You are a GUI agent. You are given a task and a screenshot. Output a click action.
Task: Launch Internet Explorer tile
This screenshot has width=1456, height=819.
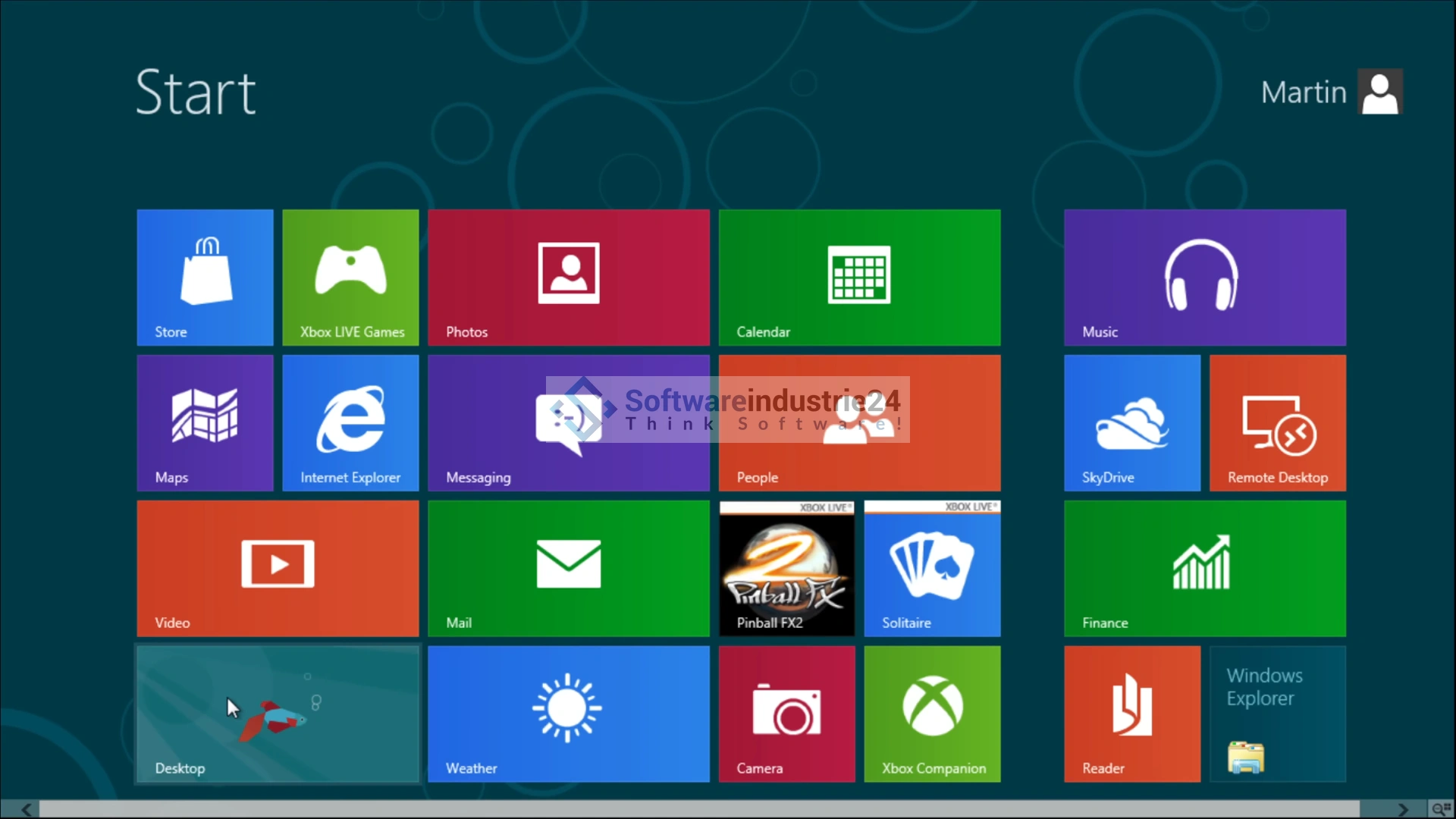click(x=350, y=423)
